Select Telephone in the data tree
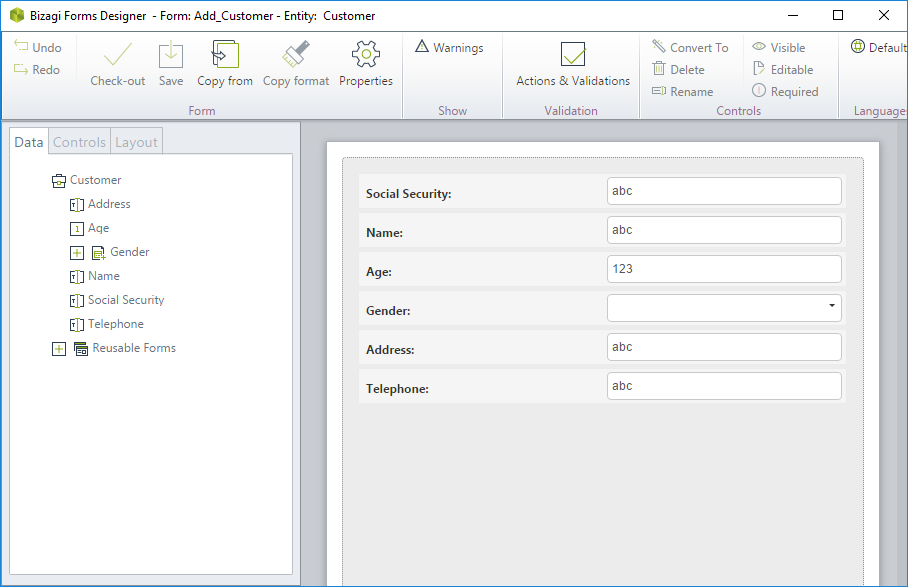 [116, 324]
